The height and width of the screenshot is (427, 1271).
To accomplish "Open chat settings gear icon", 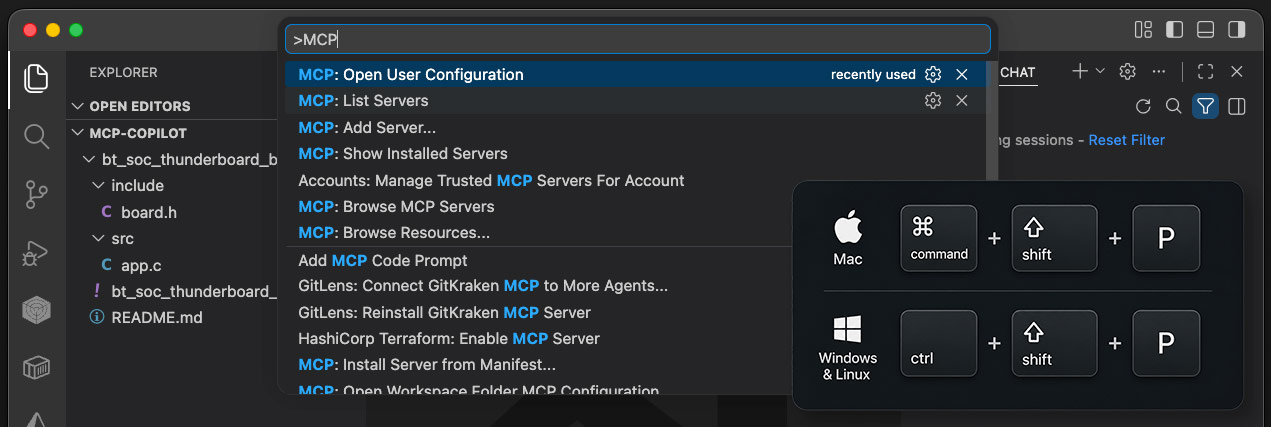I will tap(1127, 72).
